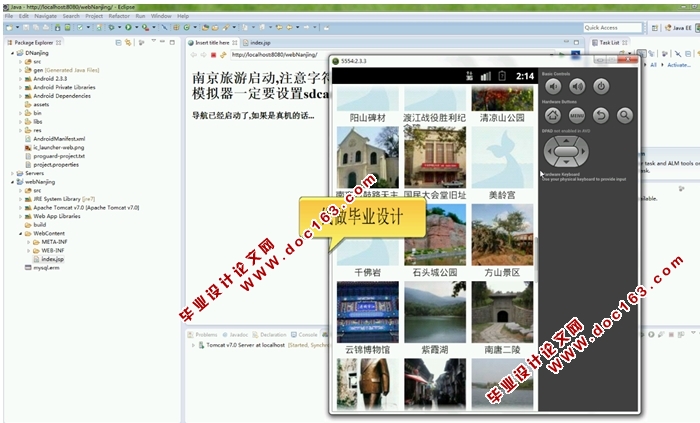Click the DPAD left arrow
The width and height of the screenshot is (700, 423).
point(550,152)
